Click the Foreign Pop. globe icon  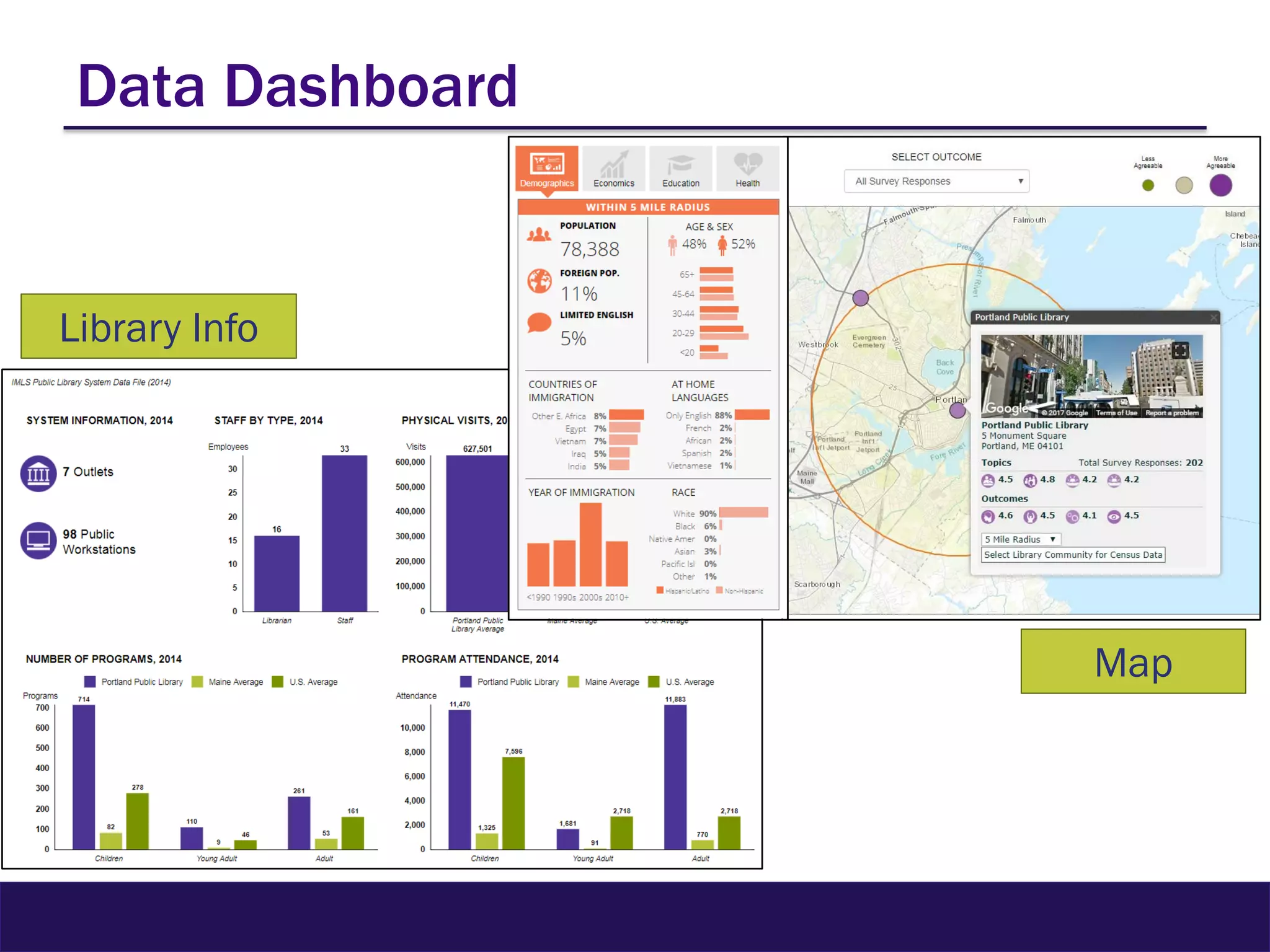click(x=540, y=281)
